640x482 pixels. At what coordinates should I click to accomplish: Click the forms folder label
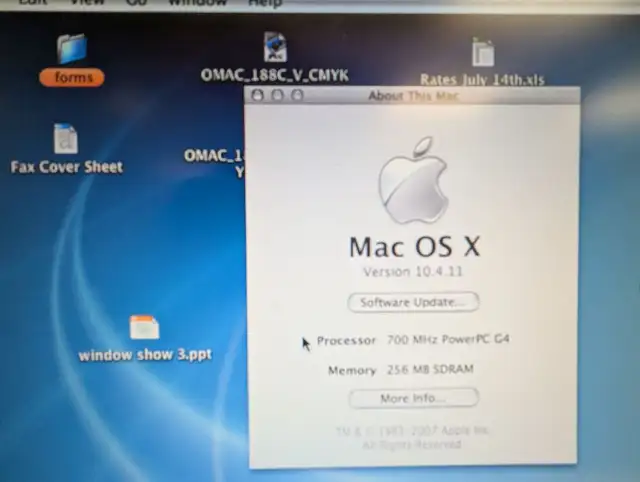tap(72, 78)
